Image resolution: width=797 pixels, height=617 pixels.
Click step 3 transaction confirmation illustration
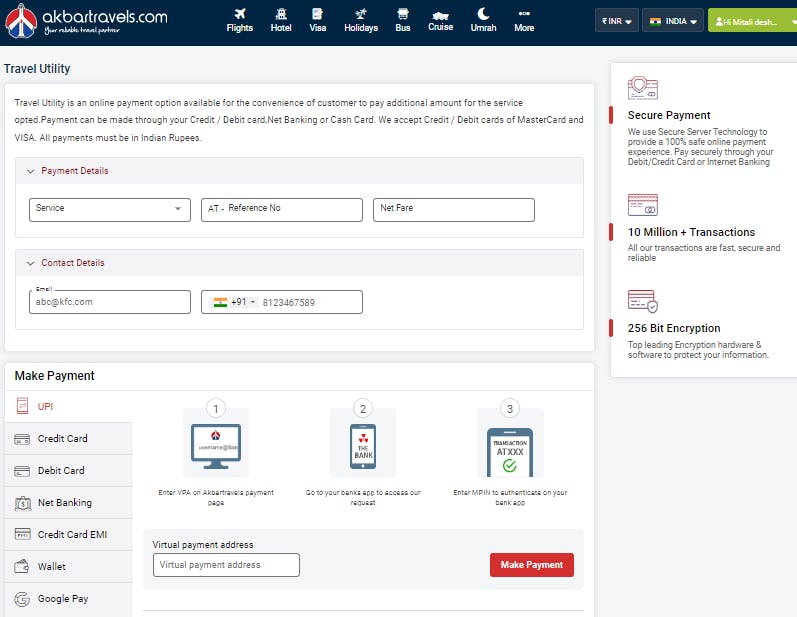(510, 443)
